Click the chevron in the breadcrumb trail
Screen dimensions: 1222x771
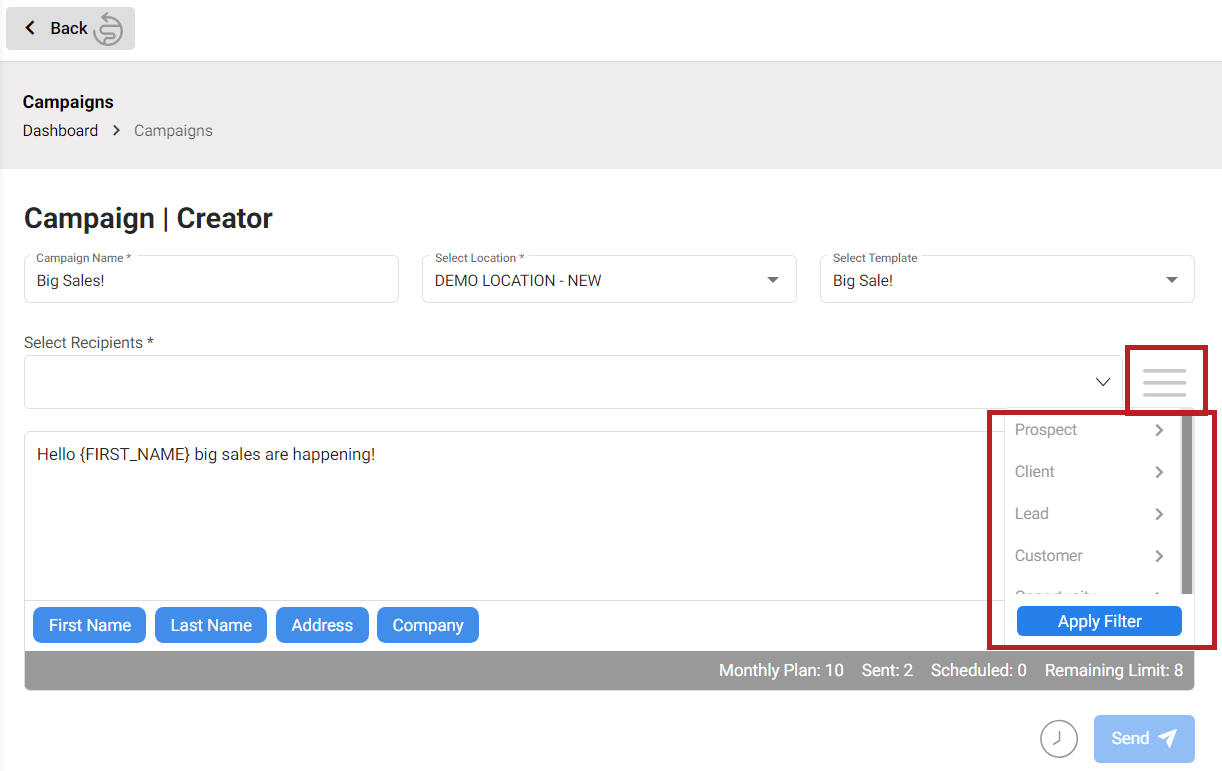coord(116,130)
